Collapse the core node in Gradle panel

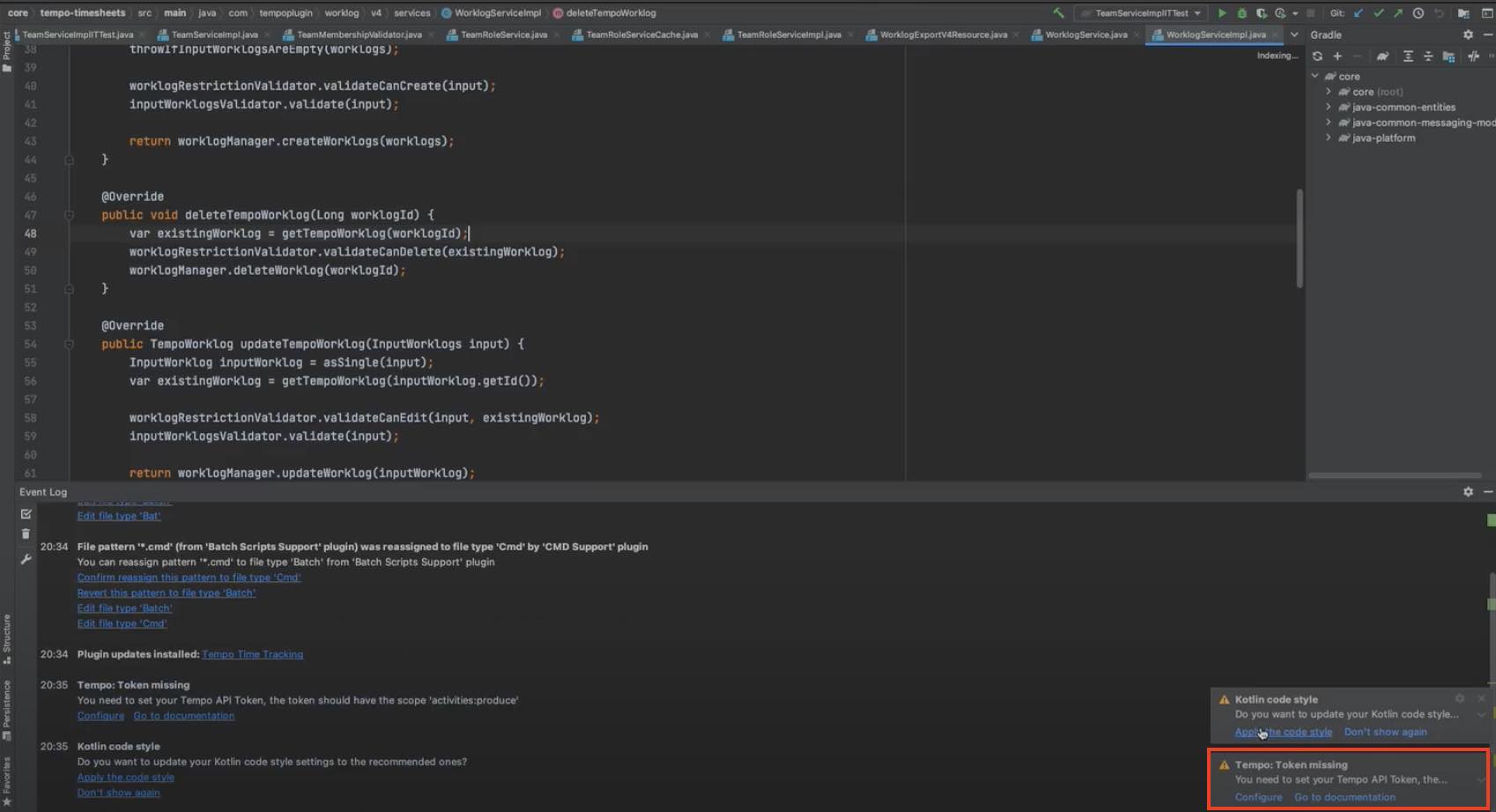pos(1315,76)
